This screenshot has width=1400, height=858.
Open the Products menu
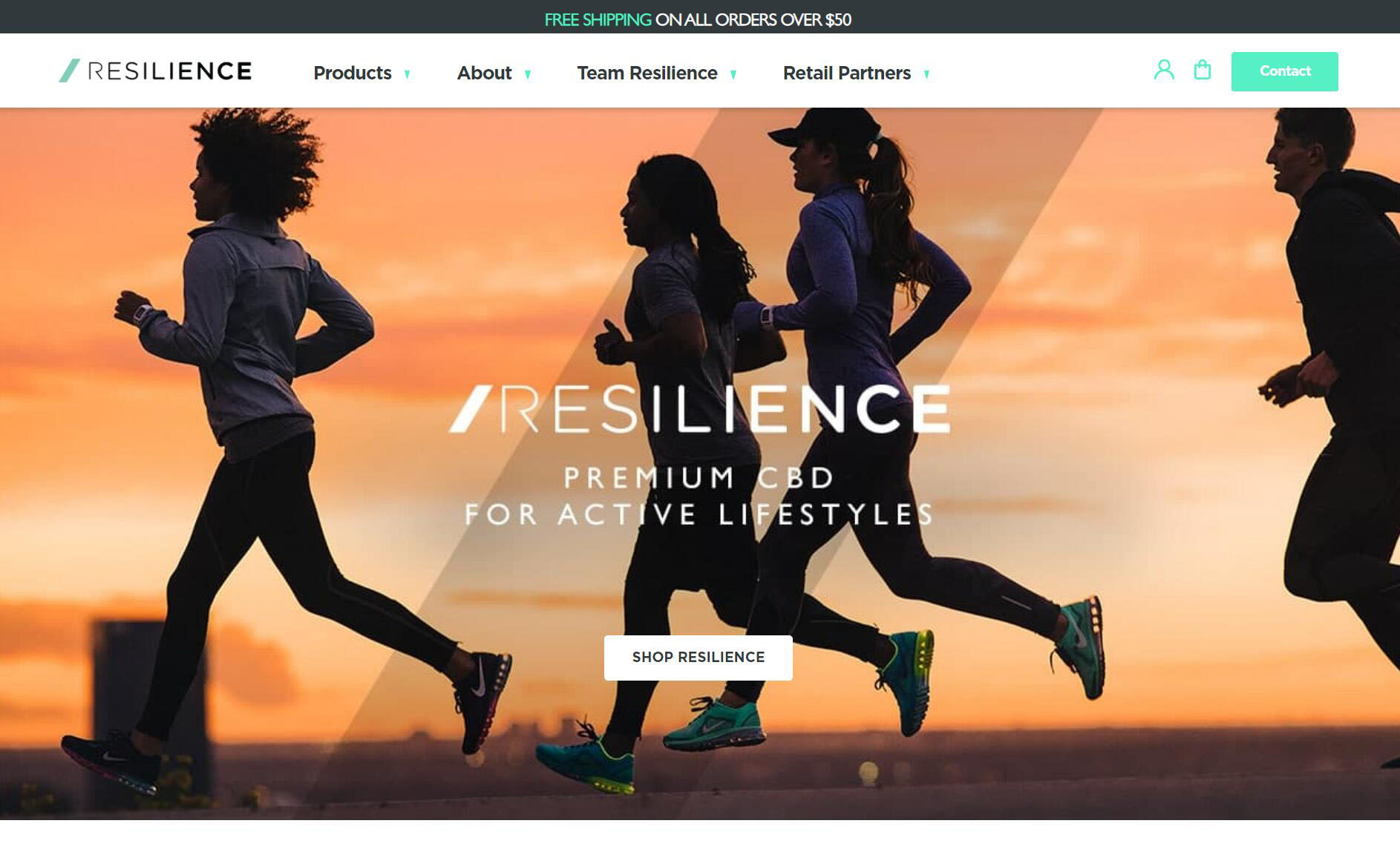[353, 73]
